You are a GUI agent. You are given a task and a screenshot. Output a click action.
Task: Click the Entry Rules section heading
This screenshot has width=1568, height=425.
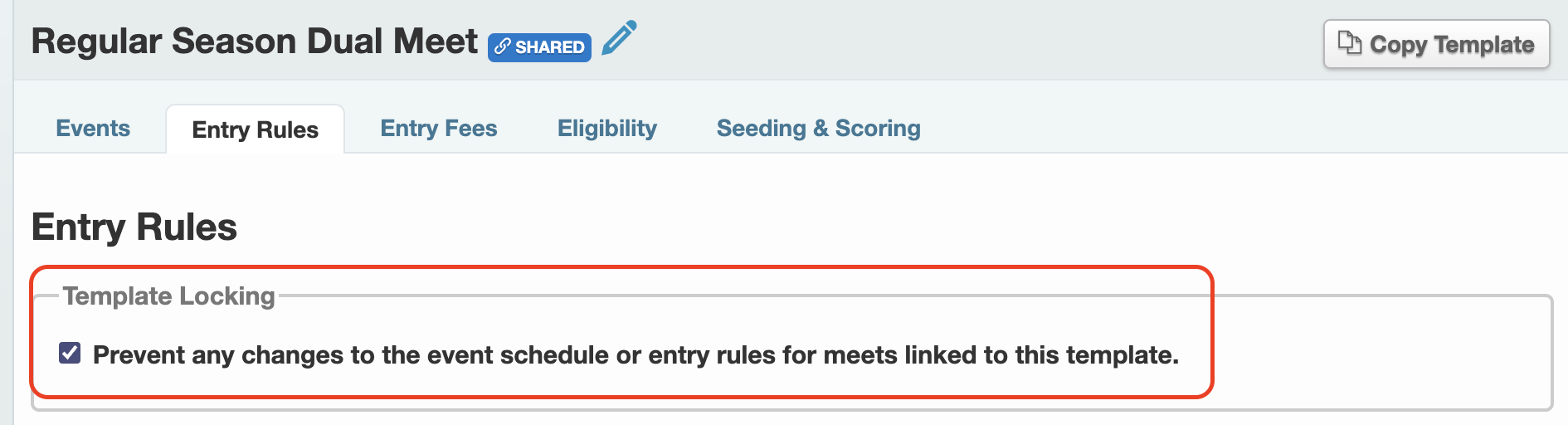click(x=134, y=227)
